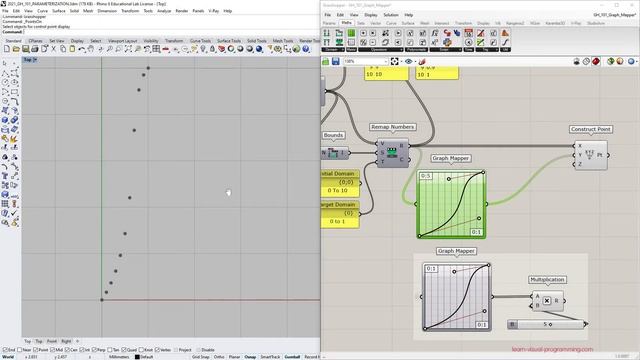Toggle the Perp osnap checkbox
The width and height of the screenshot is (640, 360).
tap(94, 350)
